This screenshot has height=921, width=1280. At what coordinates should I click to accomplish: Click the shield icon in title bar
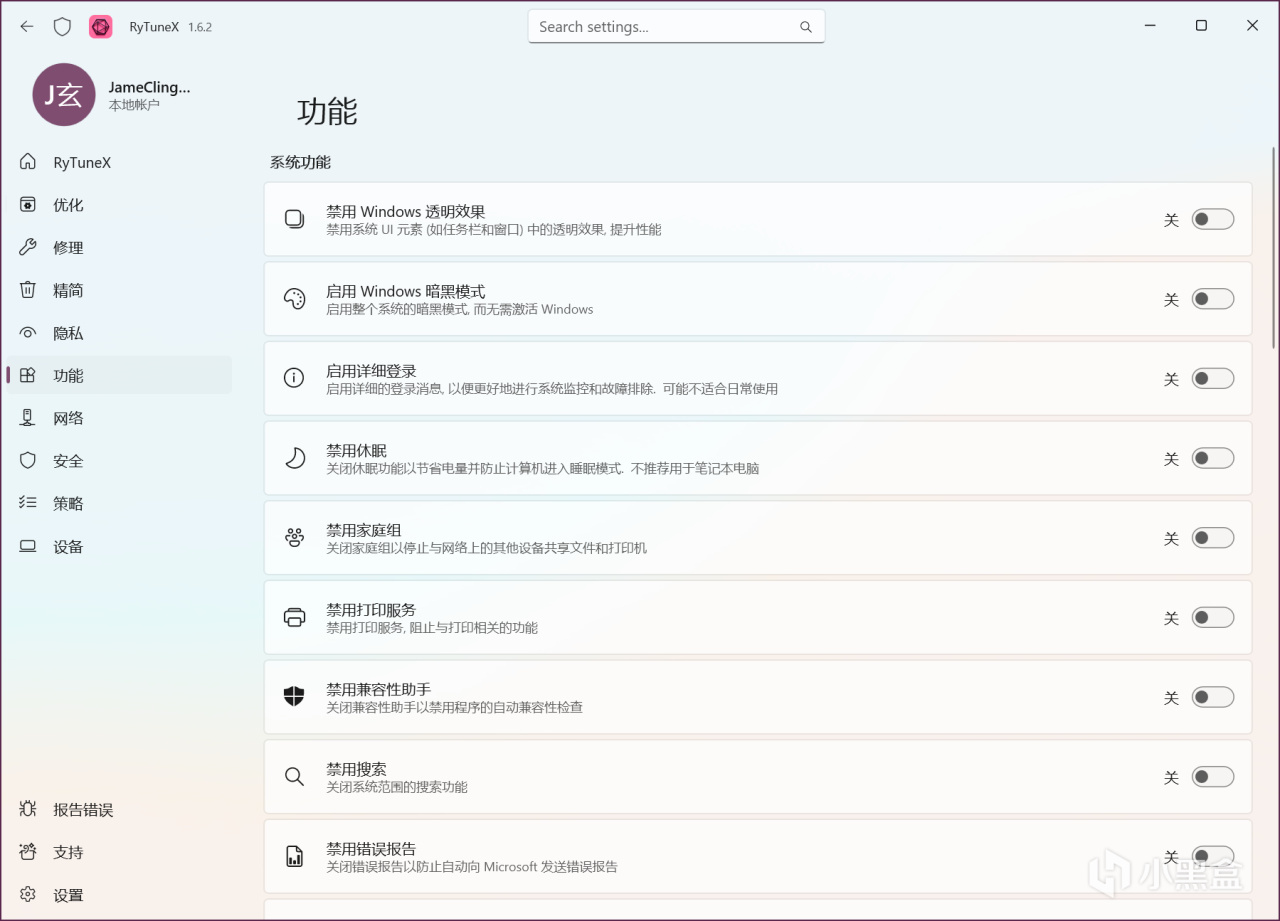[62, 27]
